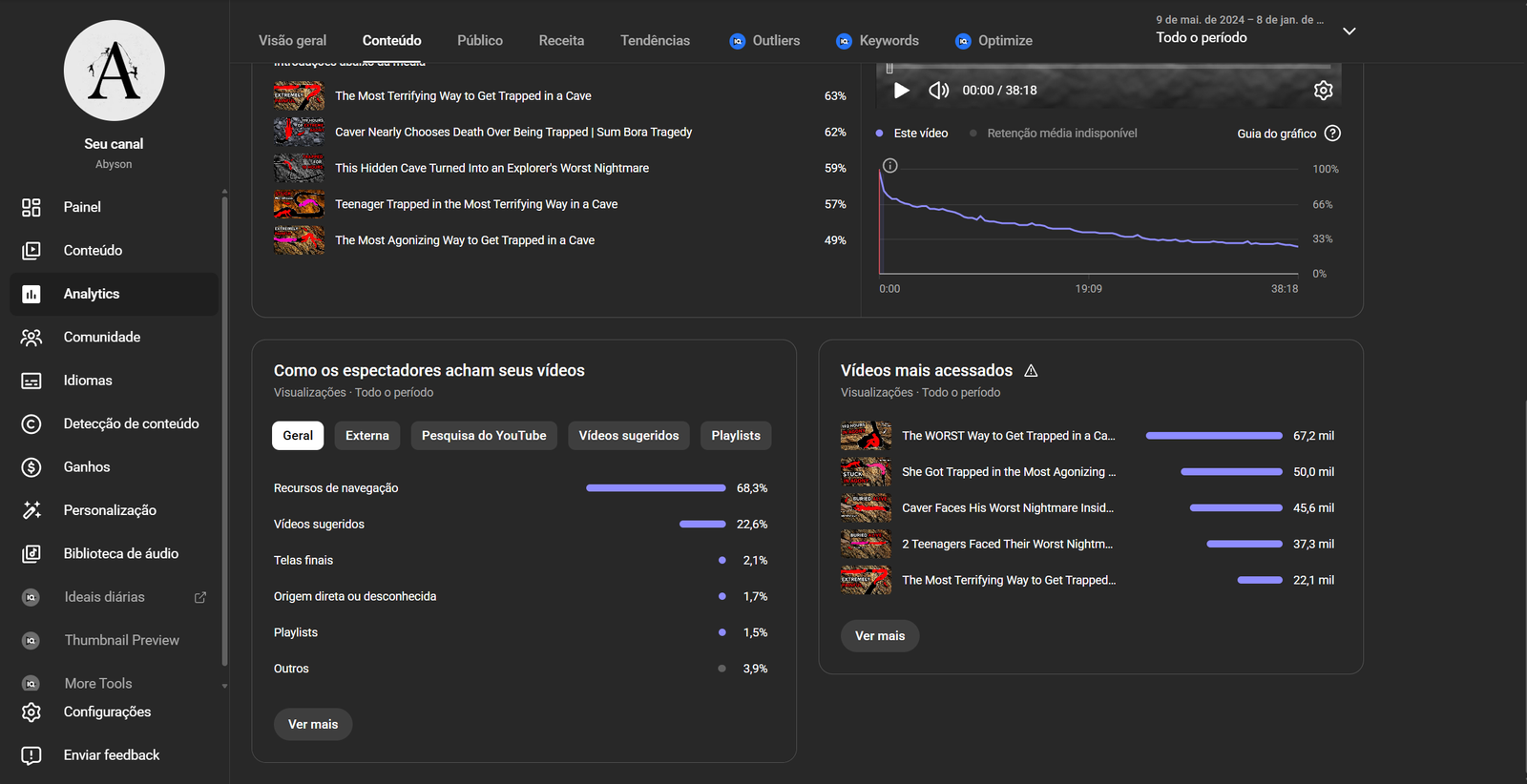
Task: Open Ganhos earnings icon in sidebar
Action: click(x=31, y=467)
